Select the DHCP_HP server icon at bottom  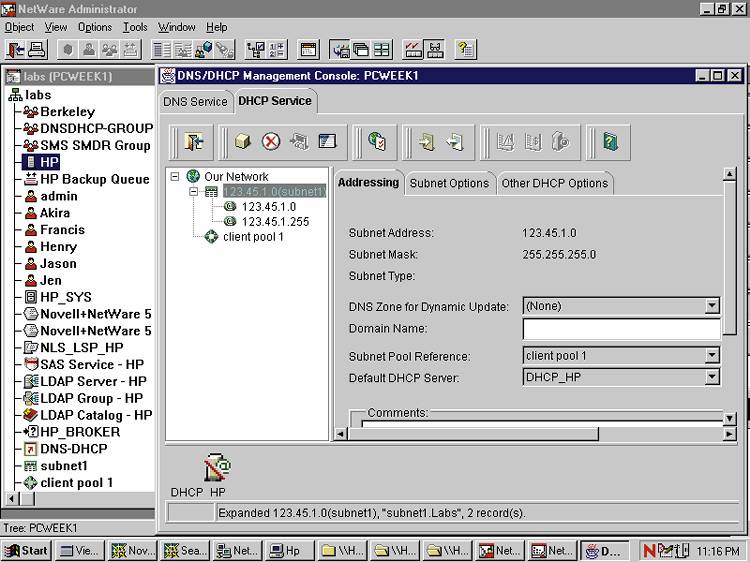(217, 467)
